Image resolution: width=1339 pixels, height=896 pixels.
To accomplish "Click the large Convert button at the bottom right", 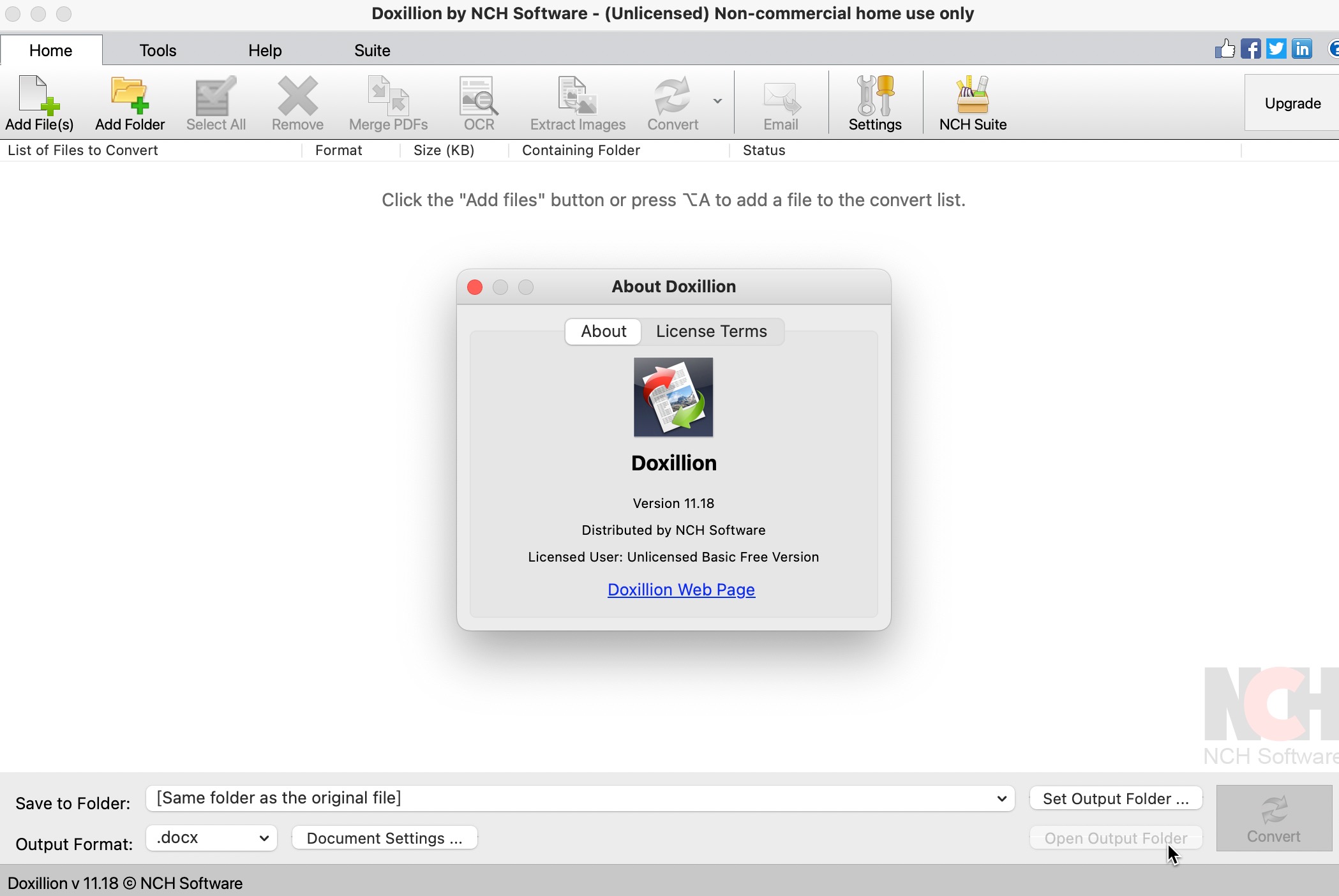I will (1274, 818).
